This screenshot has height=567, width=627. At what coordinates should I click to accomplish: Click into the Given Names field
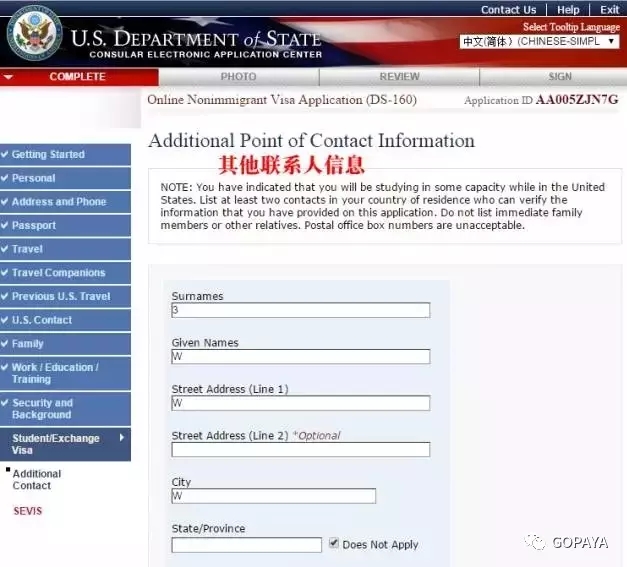tap(301, 356)
